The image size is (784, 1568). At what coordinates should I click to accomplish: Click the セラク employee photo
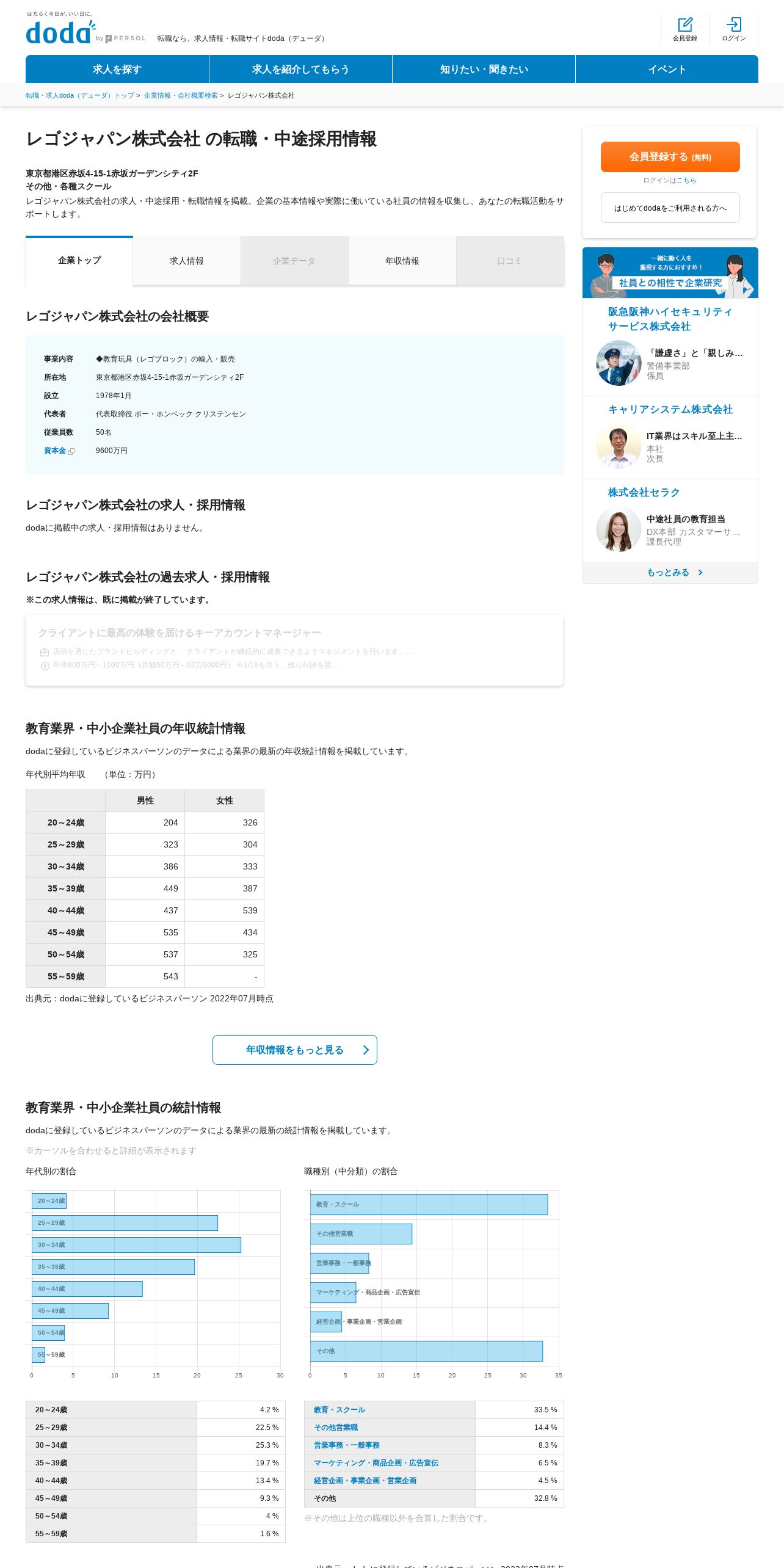click(x=619, y=529)
